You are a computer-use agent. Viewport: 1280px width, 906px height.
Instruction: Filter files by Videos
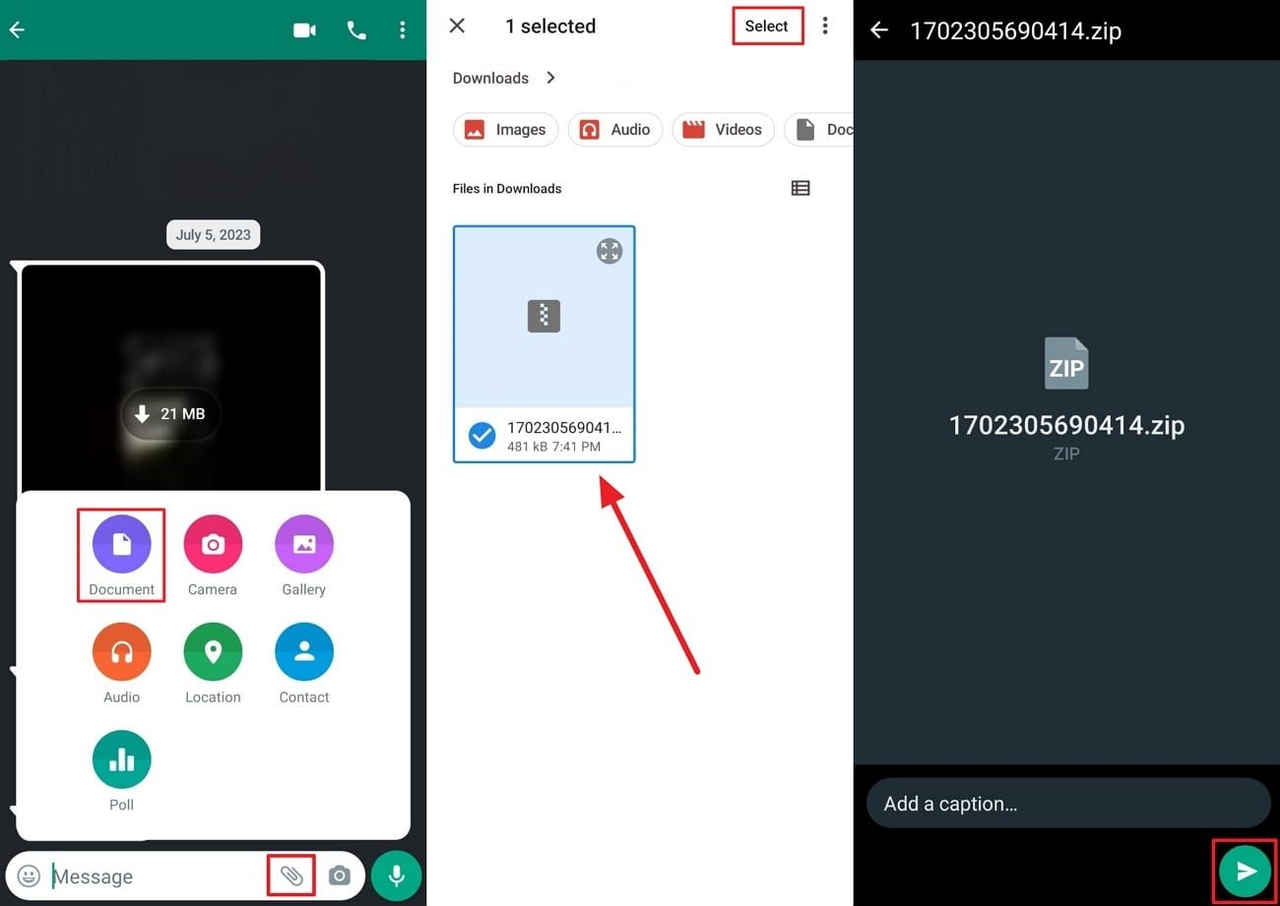(723, 129)
